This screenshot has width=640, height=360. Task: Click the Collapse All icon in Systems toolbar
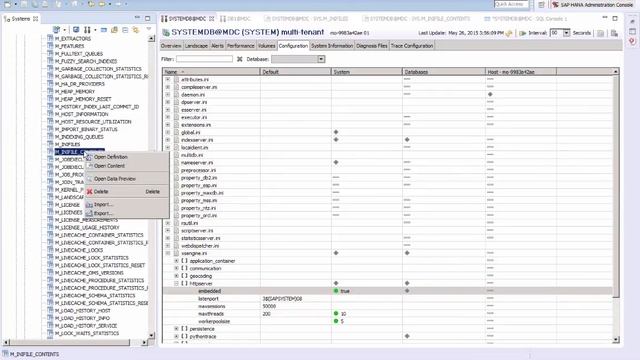pyautogui.click(x=125, y=30)
